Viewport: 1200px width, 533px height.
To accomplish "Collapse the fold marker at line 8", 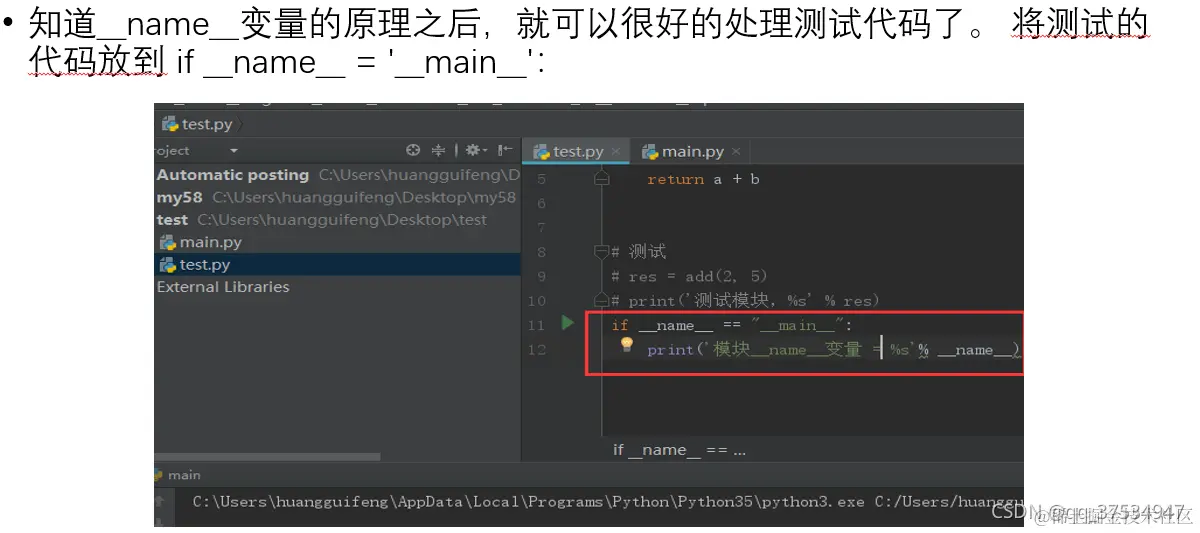I will 601,251.
